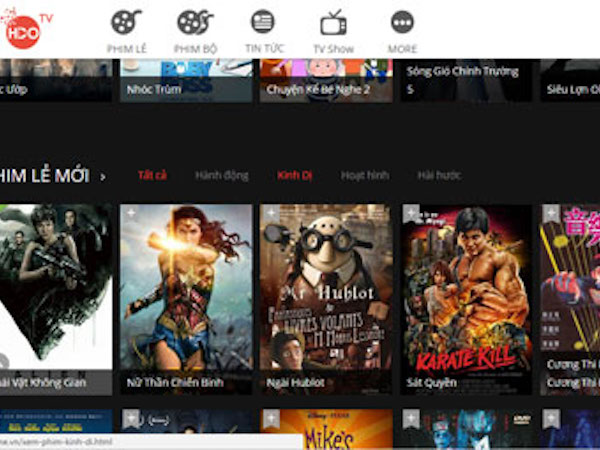Click the HDO TV logo
The width and height of the screenshot is (600, 450).
pos(22,30)
